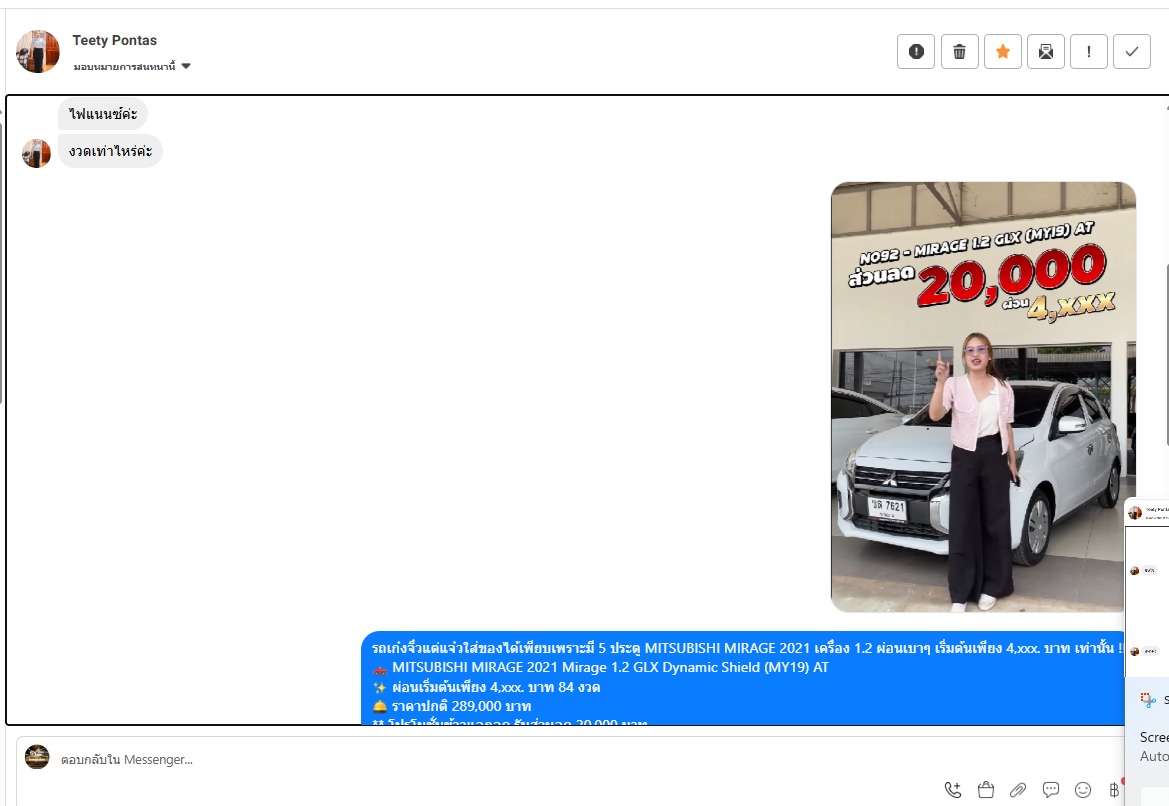Click the 'ไฟแนนซ์ค่ะ' message bubble
1169x806 pixels.
pyautogui.click(x=103, y=114)
